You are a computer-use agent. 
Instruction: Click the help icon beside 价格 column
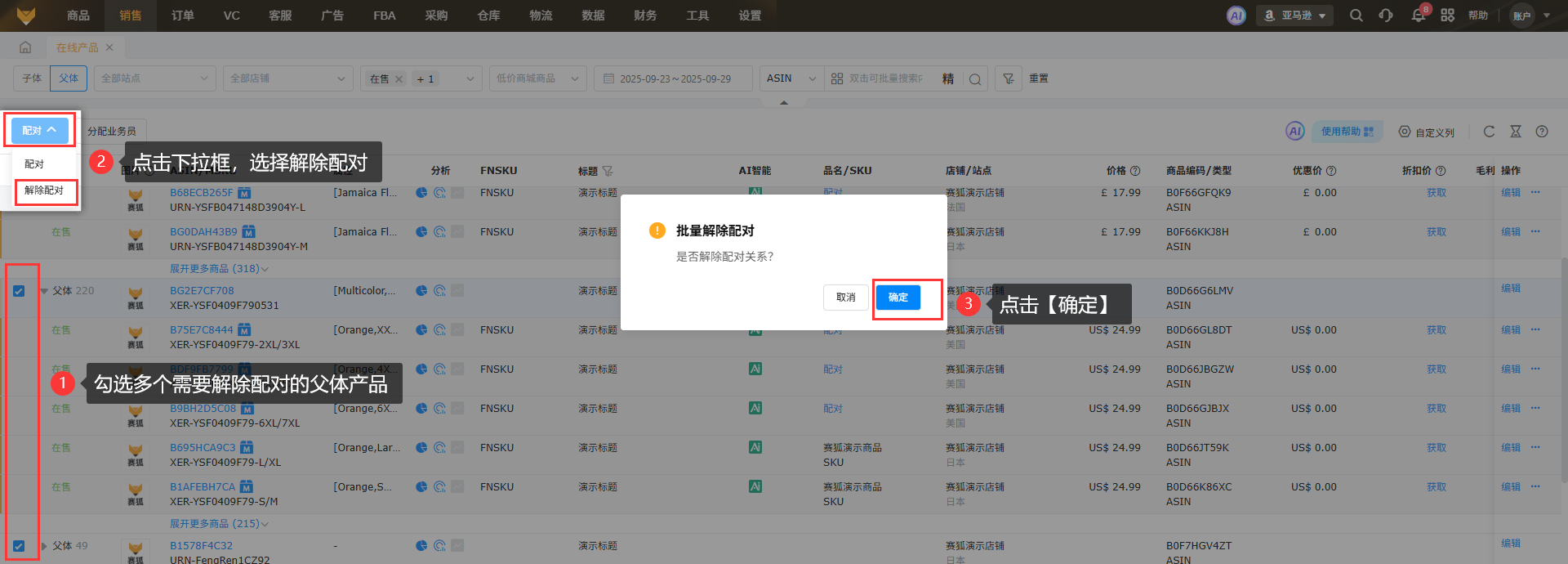coord(1135,171)
